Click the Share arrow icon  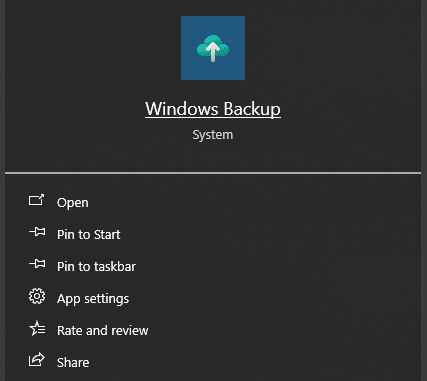tap(37, 360)
